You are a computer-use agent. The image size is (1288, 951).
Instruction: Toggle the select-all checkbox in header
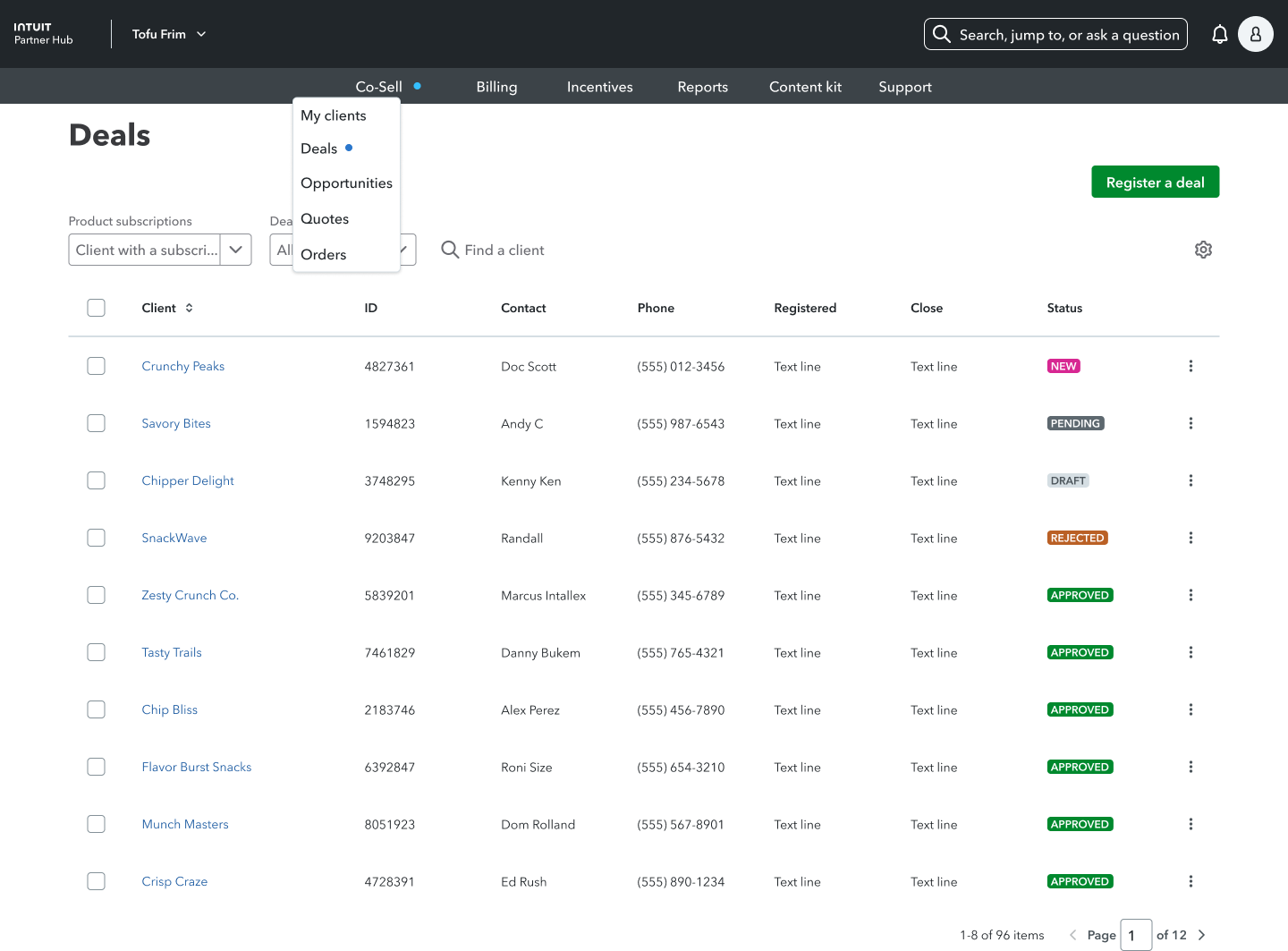tap(97, 308)
